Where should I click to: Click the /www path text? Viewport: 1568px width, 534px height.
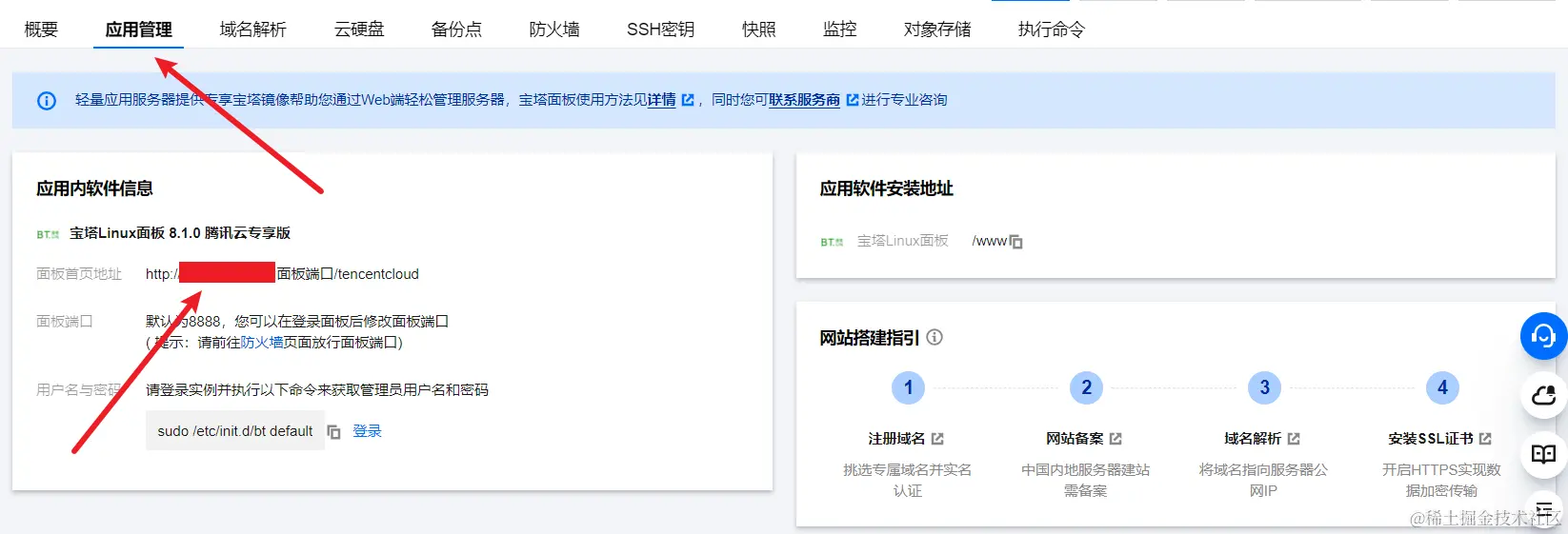[x=989, y=242]
